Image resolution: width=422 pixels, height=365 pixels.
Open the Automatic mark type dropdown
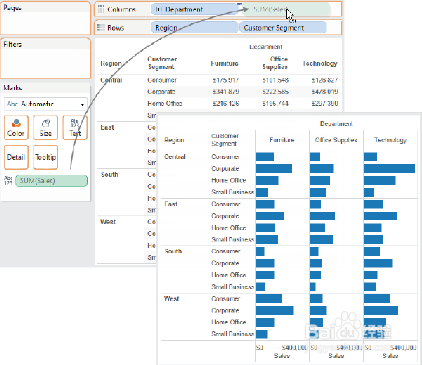pos(46,104)
